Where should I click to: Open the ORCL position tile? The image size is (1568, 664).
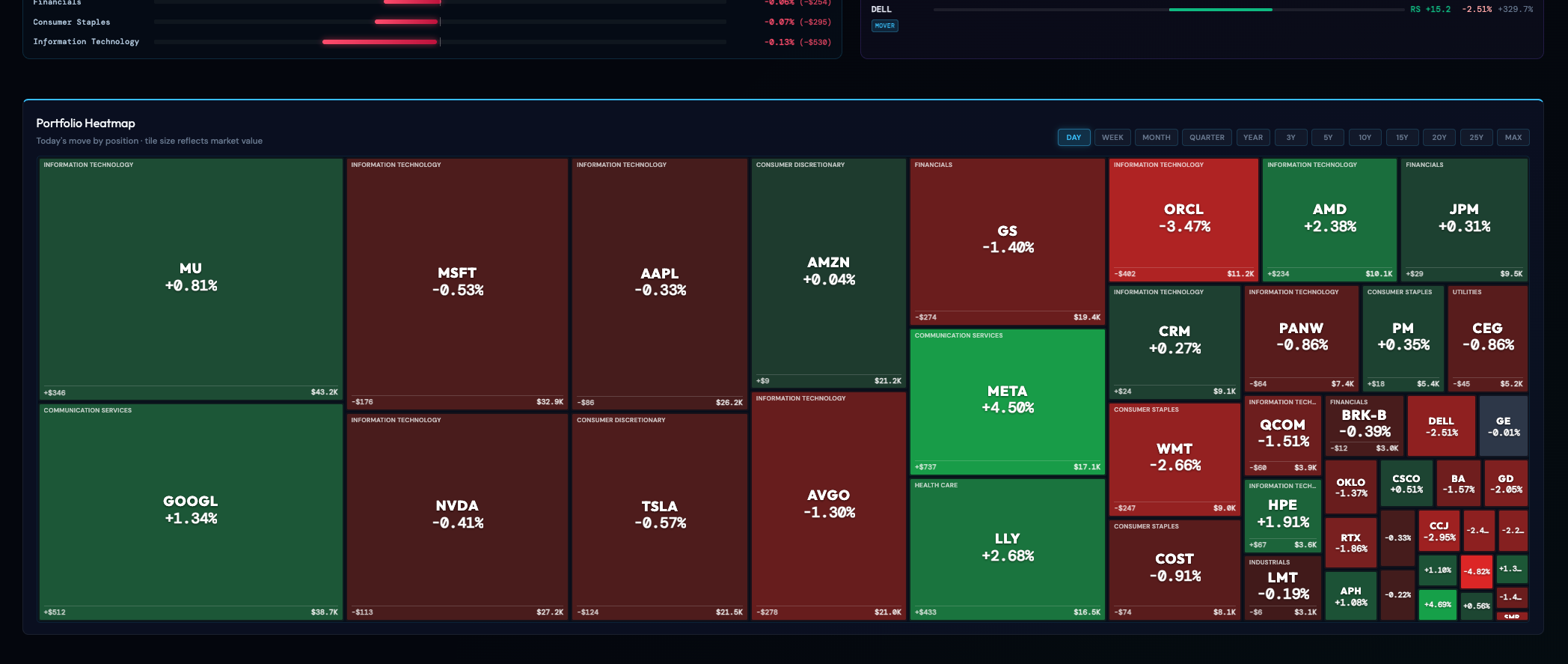pyautogui.click(x=1183, y=219)
